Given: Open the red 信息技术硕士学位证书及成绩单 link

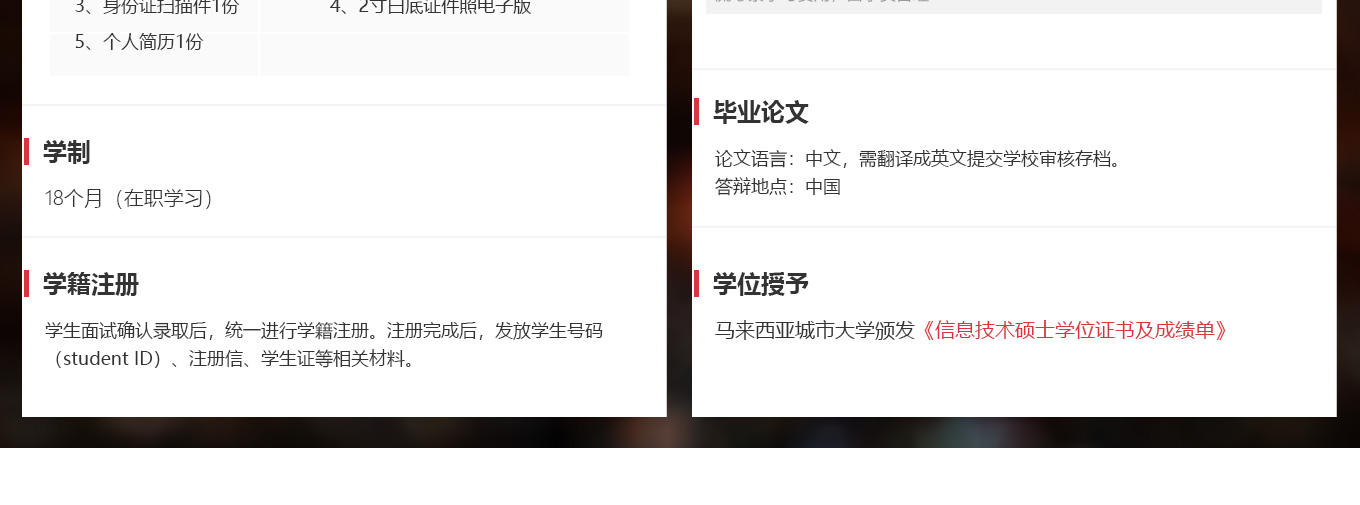Looking at the screenshot, I should click(1074, 330).
